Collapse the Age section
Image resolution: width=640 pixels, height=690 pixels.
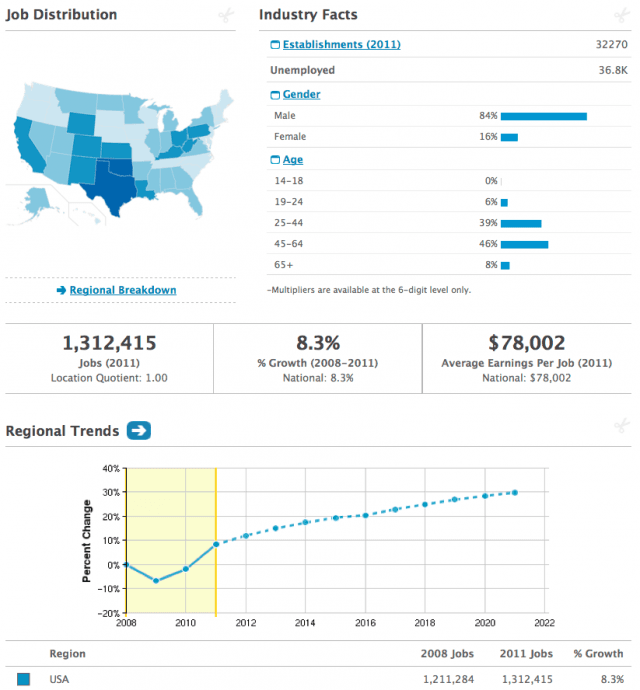point(275,160)
